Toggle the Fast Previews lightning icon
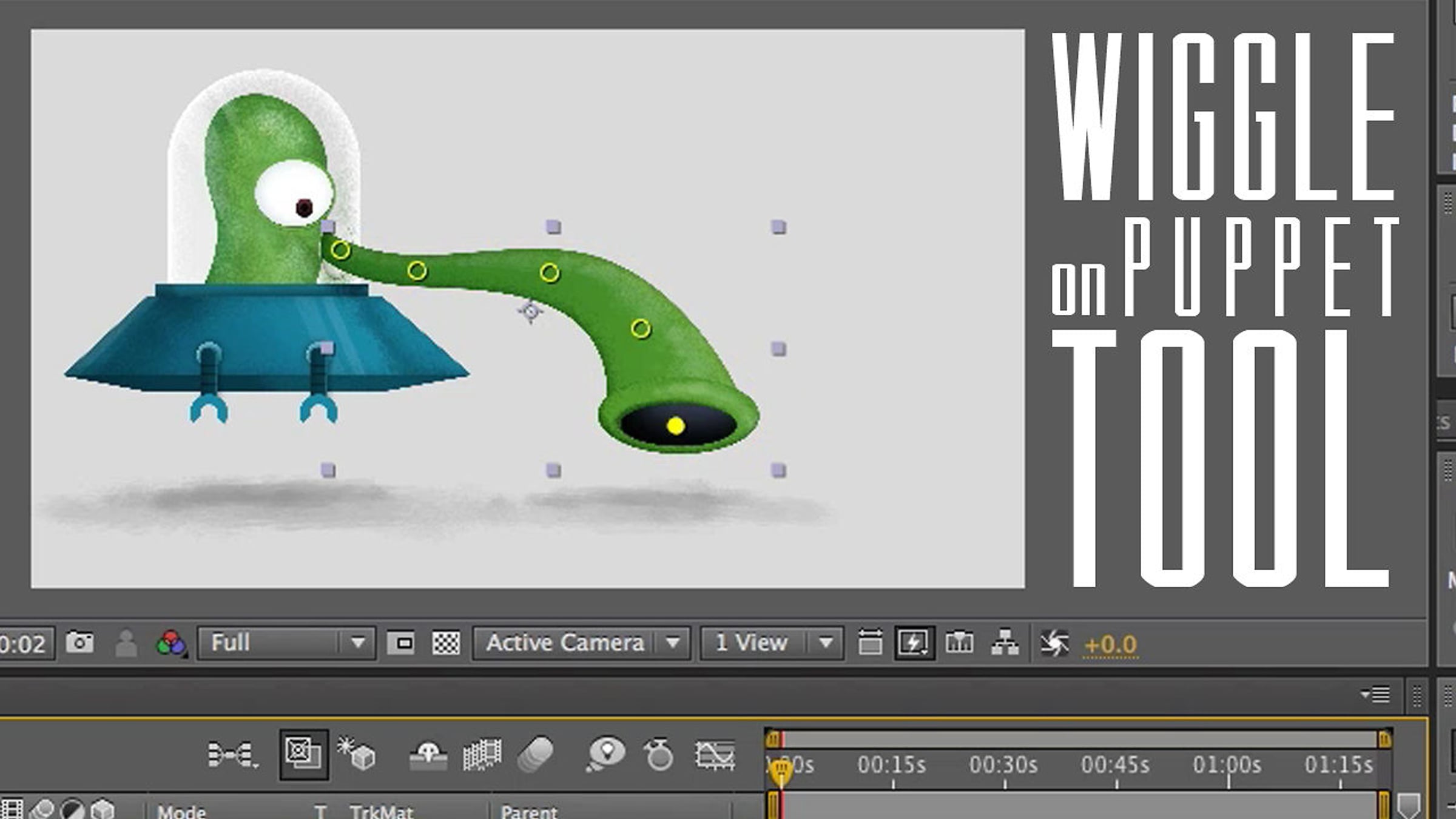Screen dimensions: 1456x819 click(914, 643)
